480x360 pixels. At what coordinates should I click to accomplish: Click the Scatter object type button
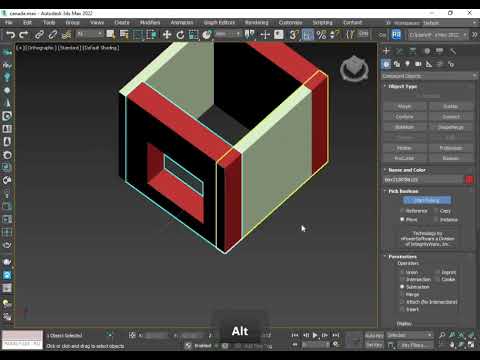[451, 106]
